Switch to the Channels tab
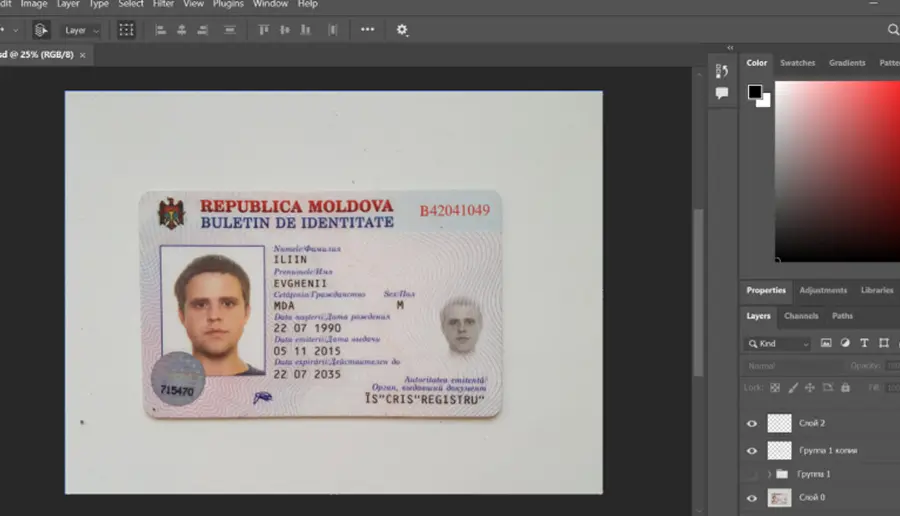Image resolution: width=900 pixels, height=516 pixels. [801, 316]
